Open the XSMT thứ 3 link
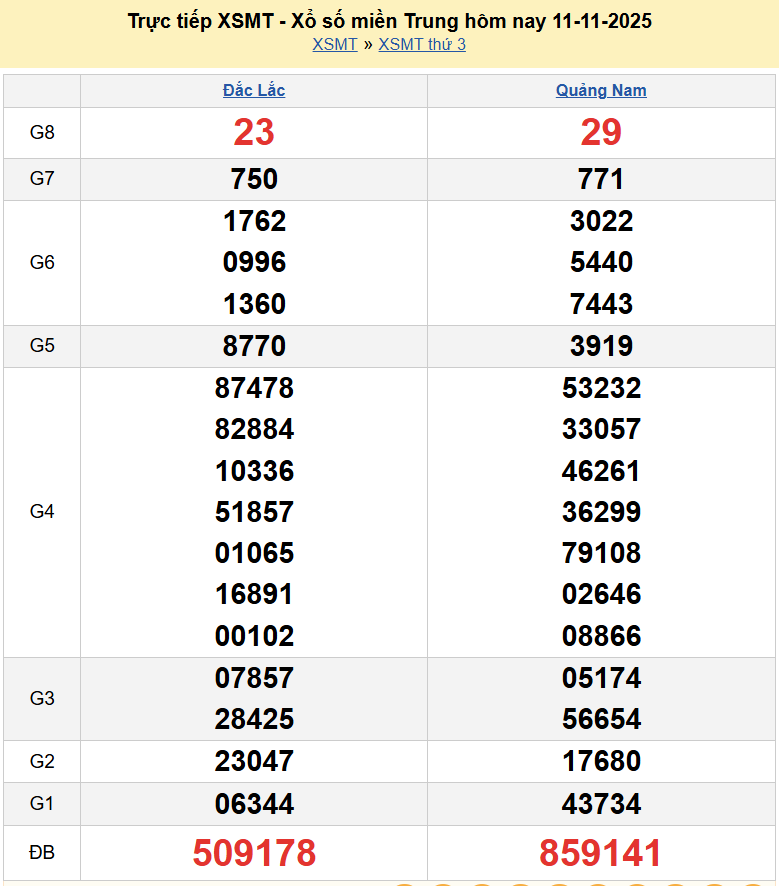The image size is (779, 886). pos(422,44)
